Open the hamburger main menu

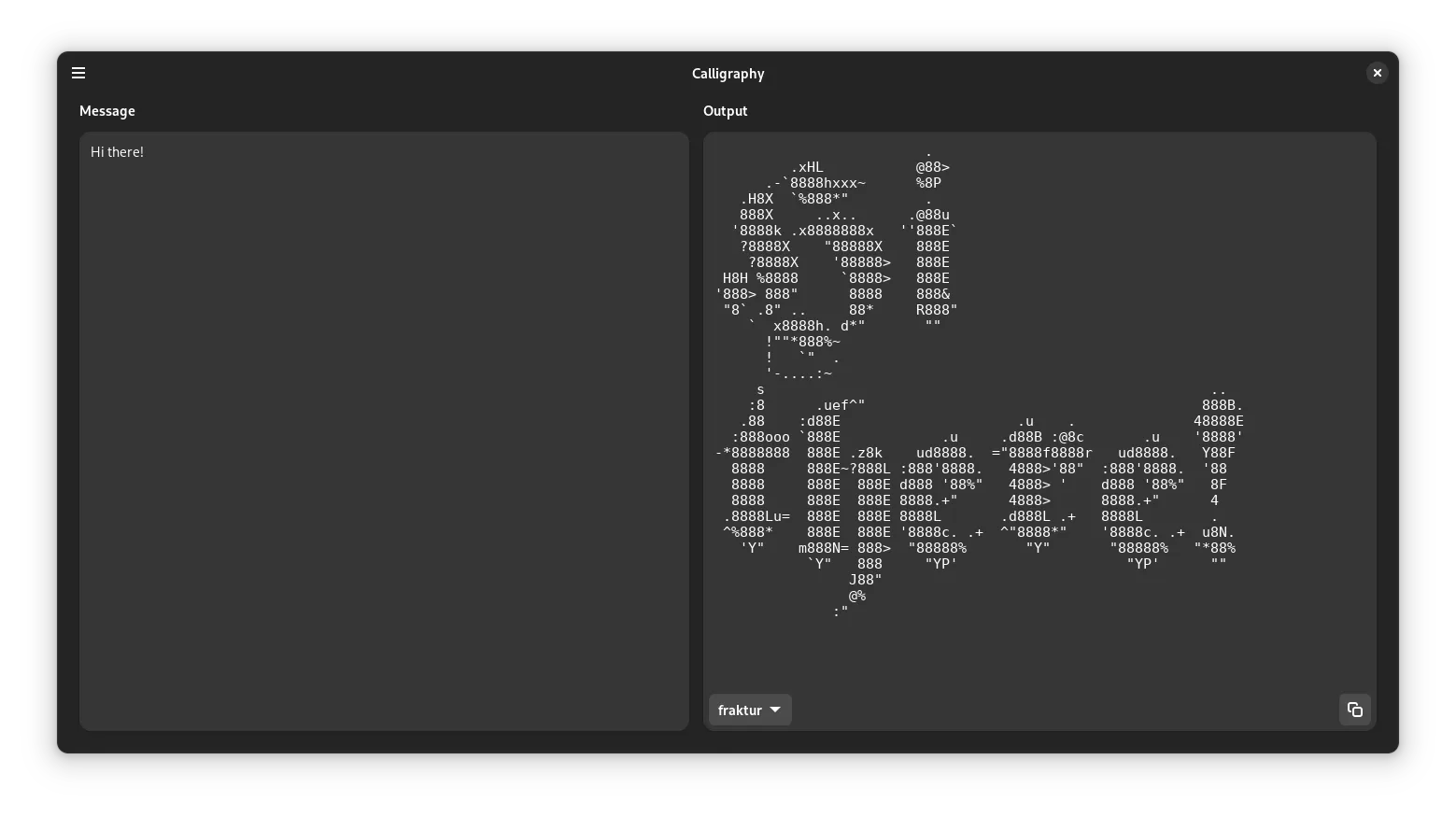(x=78, y=73)
